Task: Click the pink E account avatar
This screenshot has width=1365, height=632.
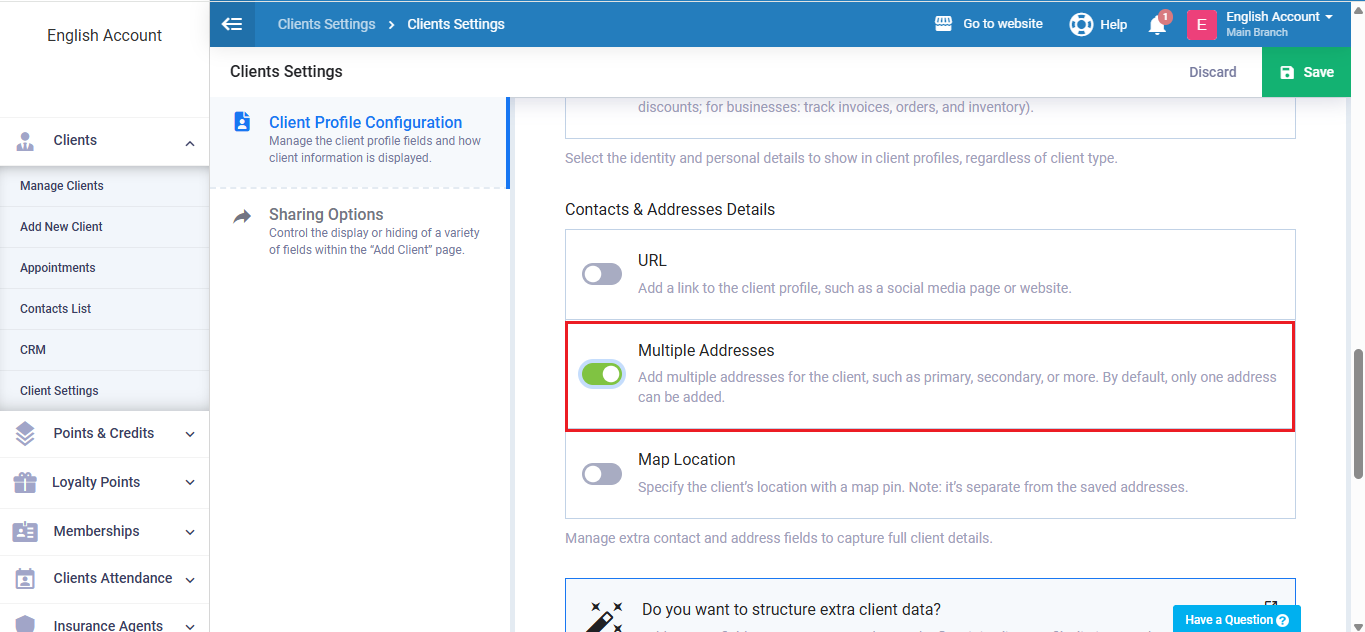Action: click(1201, 25)
